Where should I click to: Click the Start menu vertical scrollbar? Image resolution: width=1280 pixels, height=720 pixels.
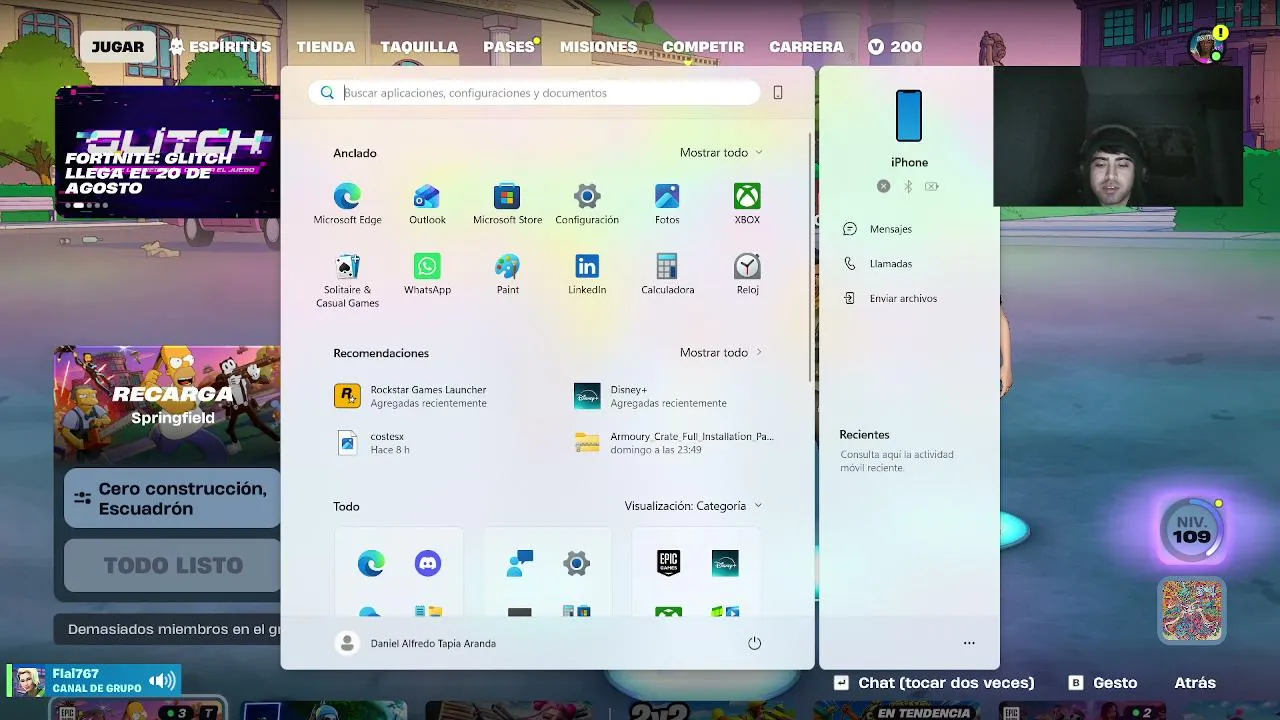click(810, 255)
